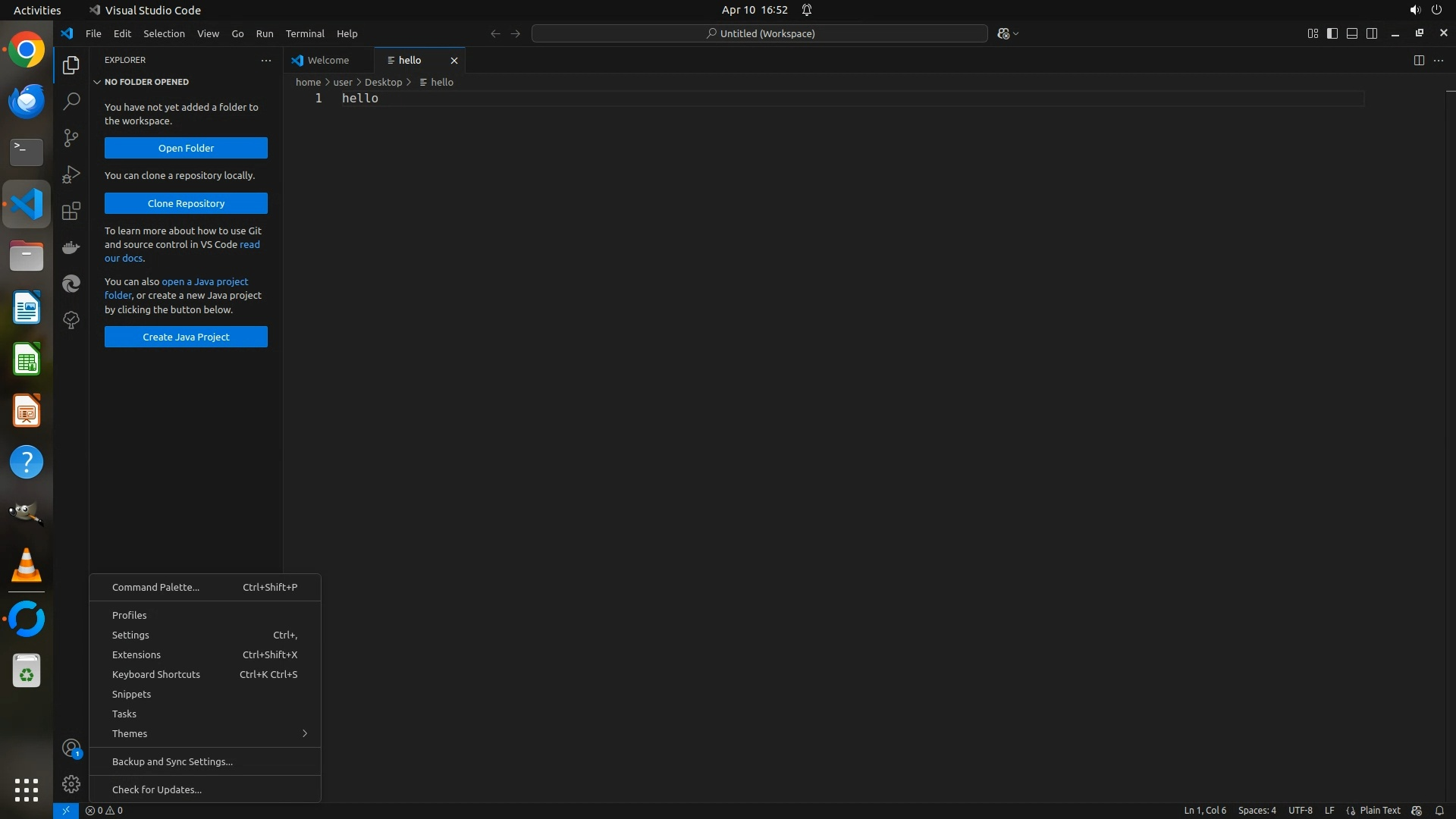The height and width of the screenshot is (819, 1456).
Task: Toggle secondary side bar visibility
Action: click(x=1372, y=33)
